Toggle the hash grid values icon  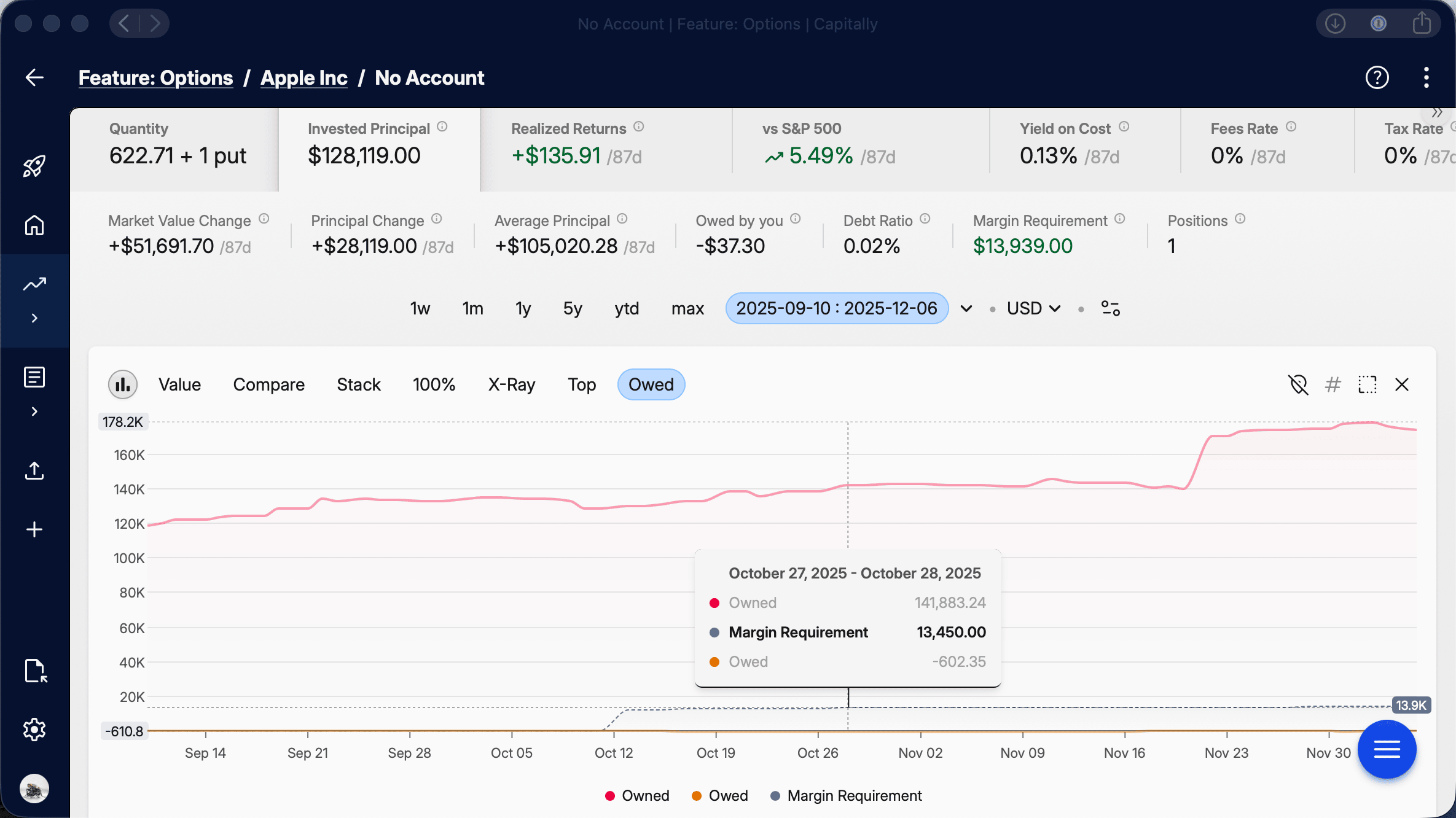pyautogui.click(x=1333, y=384)
